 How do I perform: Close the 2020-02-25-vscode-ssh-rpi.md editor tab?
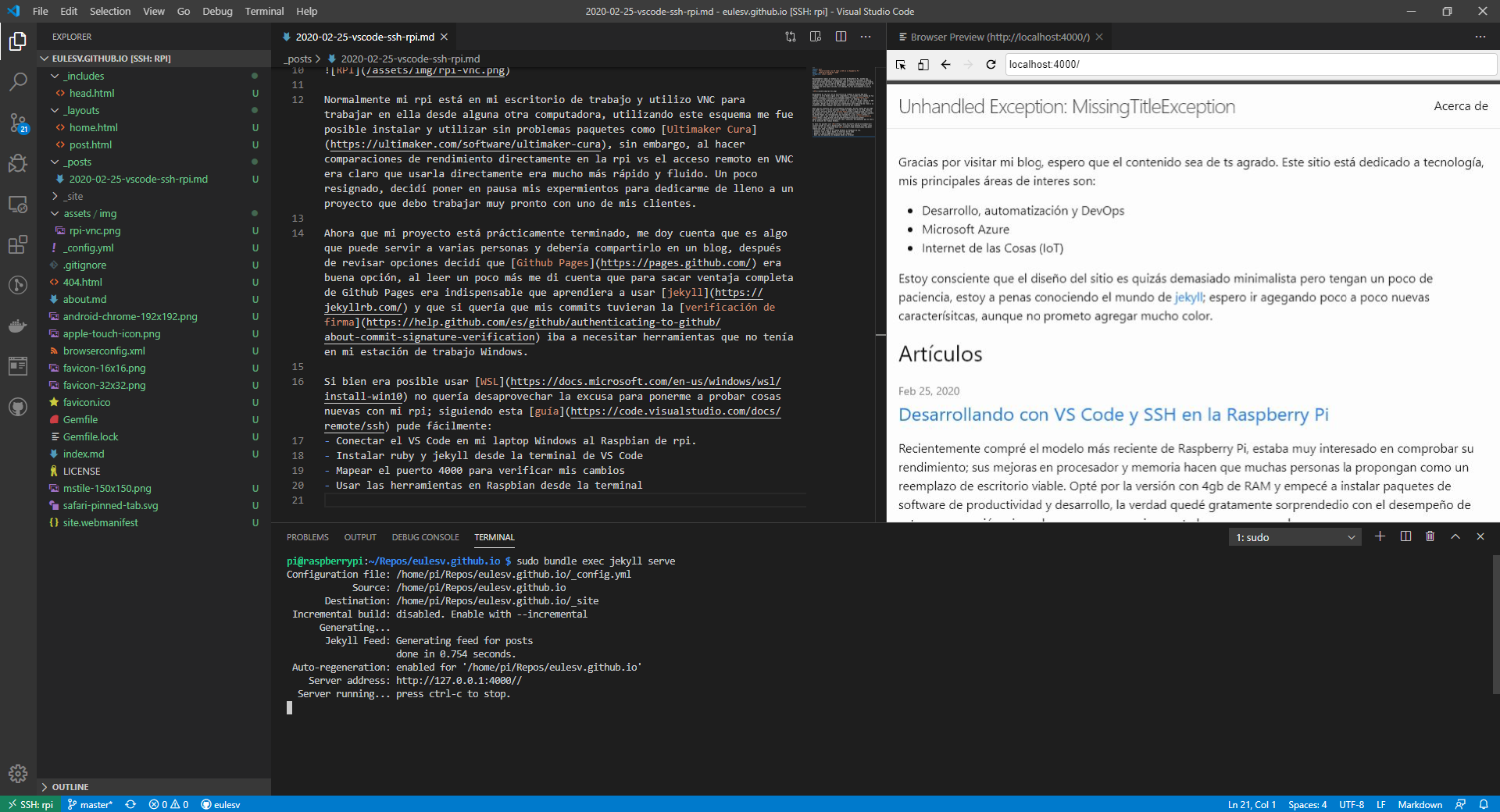pos(444,37)
